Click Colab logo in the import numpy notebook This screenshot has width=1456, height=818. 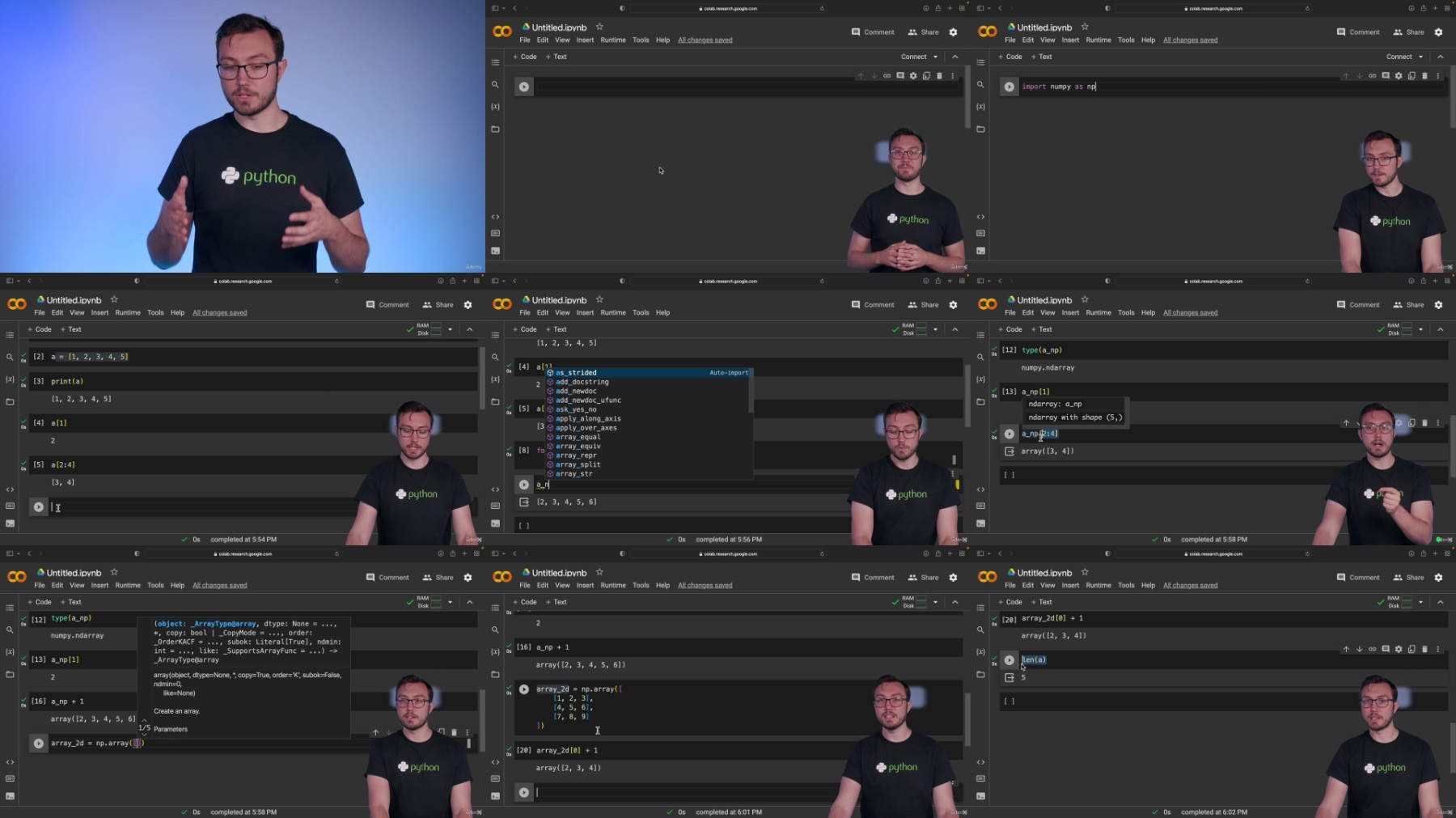(988, 32)
